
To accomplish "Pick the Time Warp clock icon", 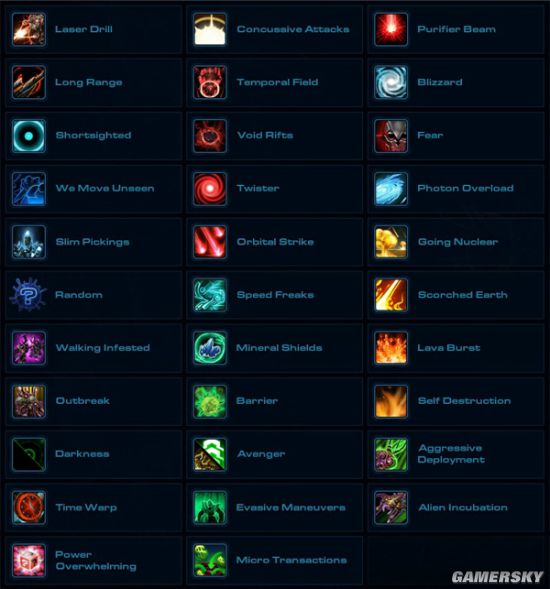I will coord(29,507).
